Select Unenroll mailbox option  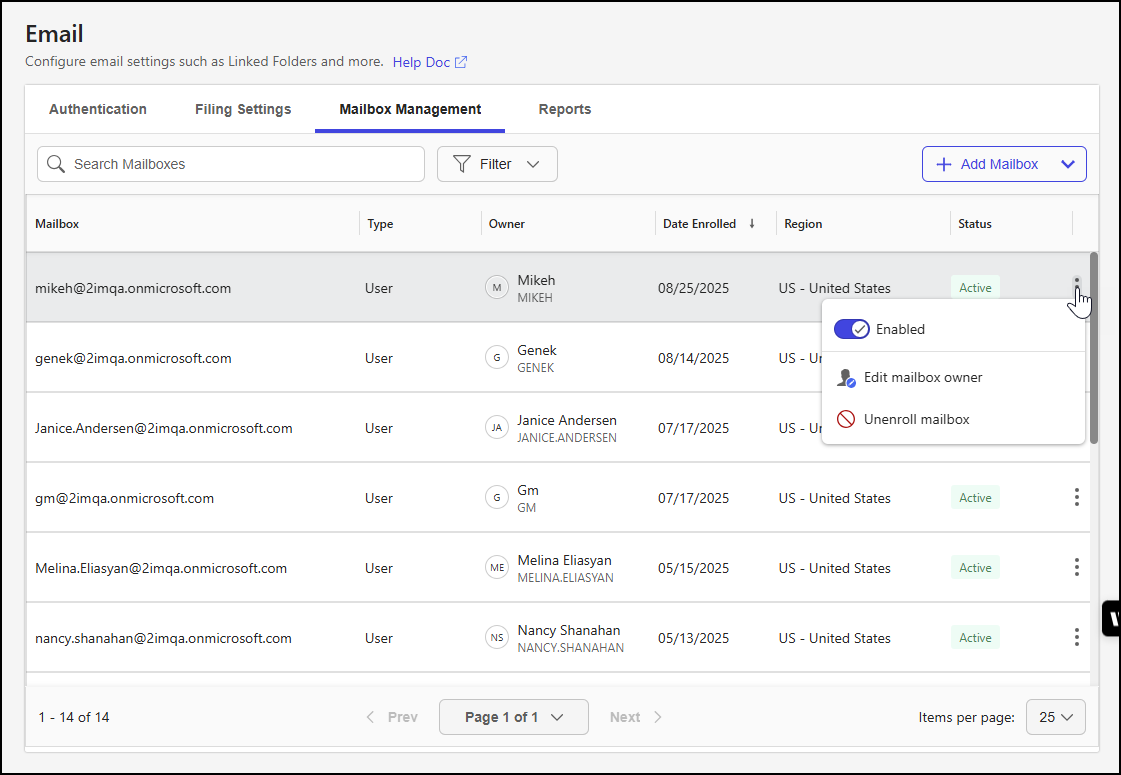pyautogui.click(x=916, y=419)
